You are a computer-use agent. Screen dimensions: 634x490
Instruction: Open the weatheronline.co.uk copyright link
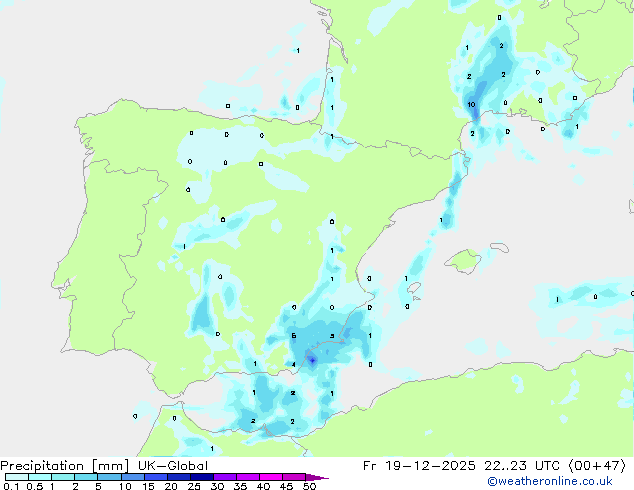click(550, 481)
